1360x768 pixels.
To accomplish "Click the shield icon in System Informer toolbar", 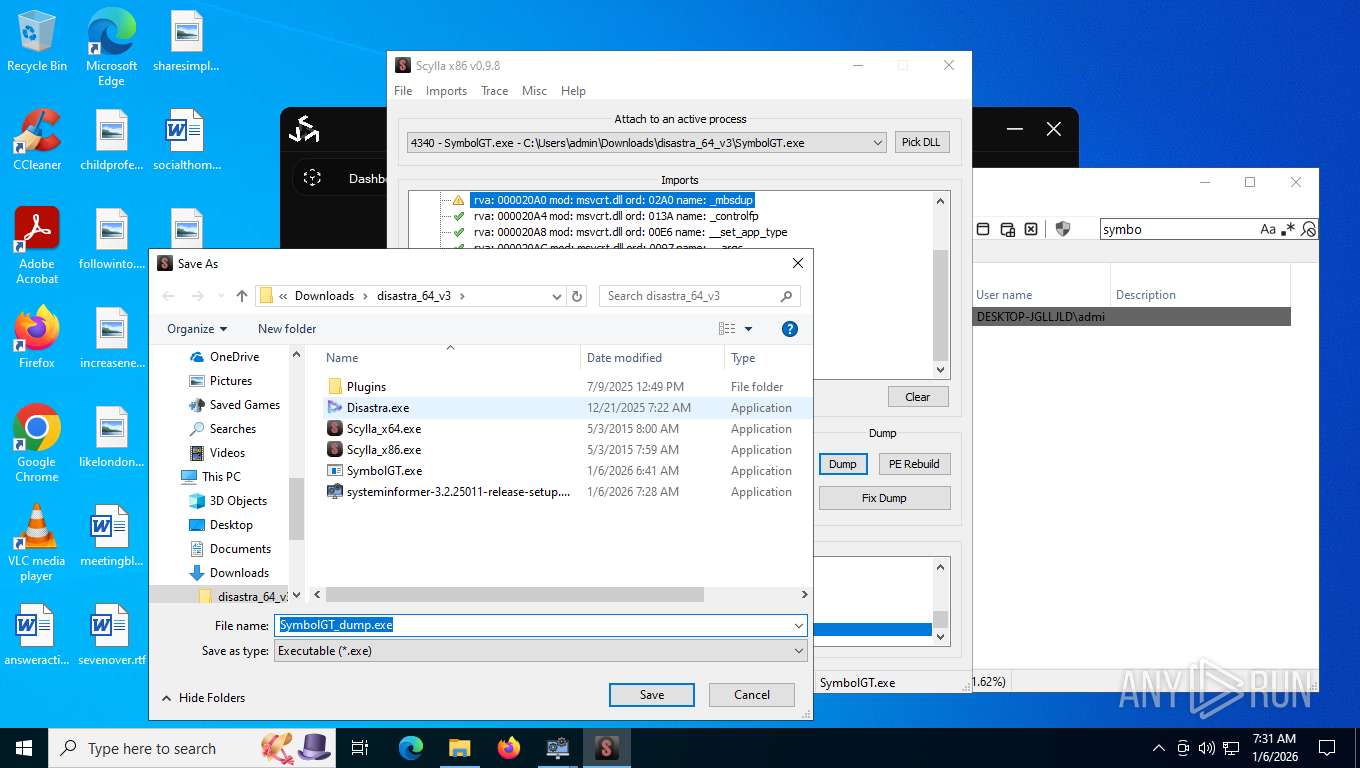I will (1063, 229).
